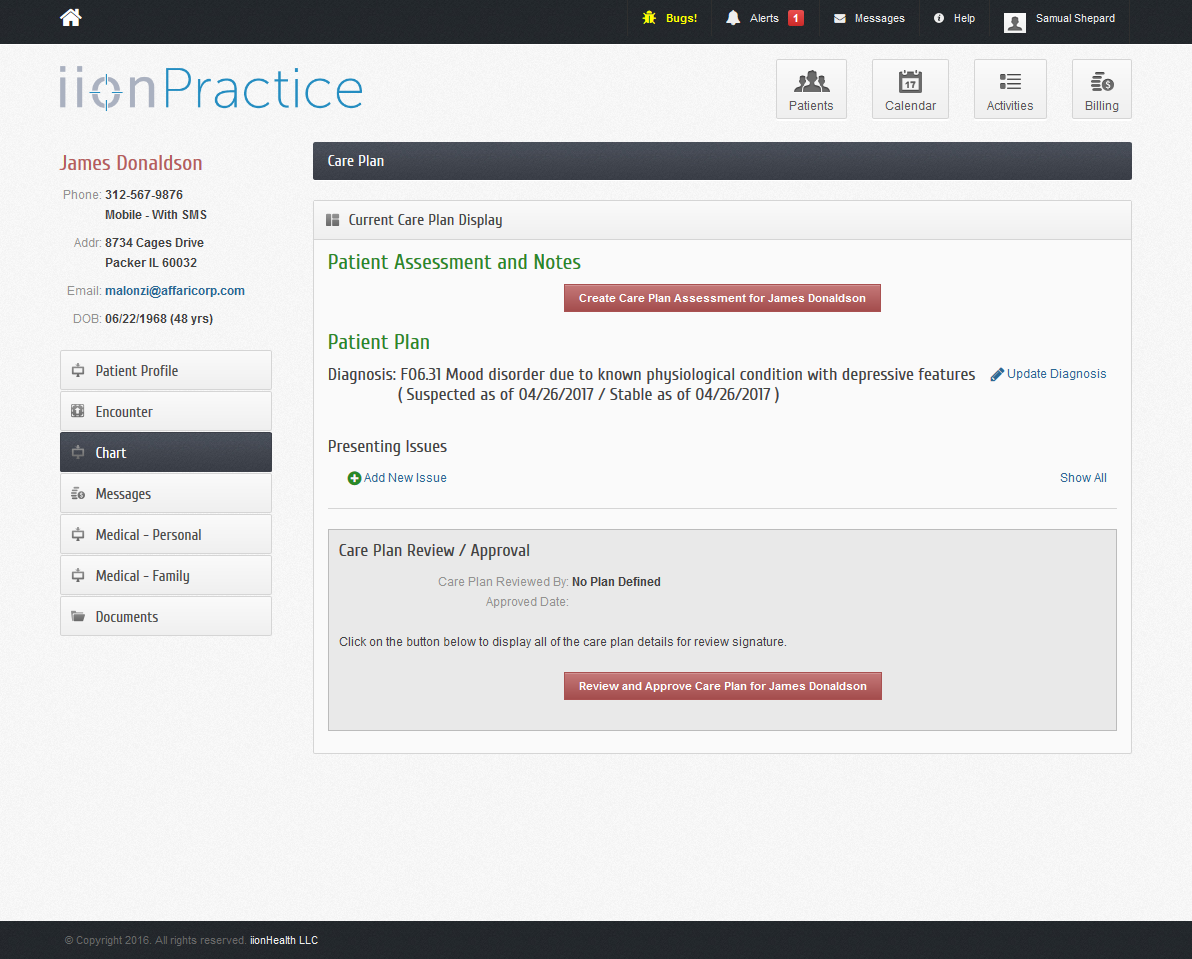Click Create Care Plan Assessment button
This screenshot has width=1192, height=959.
[x=722, y=298]
